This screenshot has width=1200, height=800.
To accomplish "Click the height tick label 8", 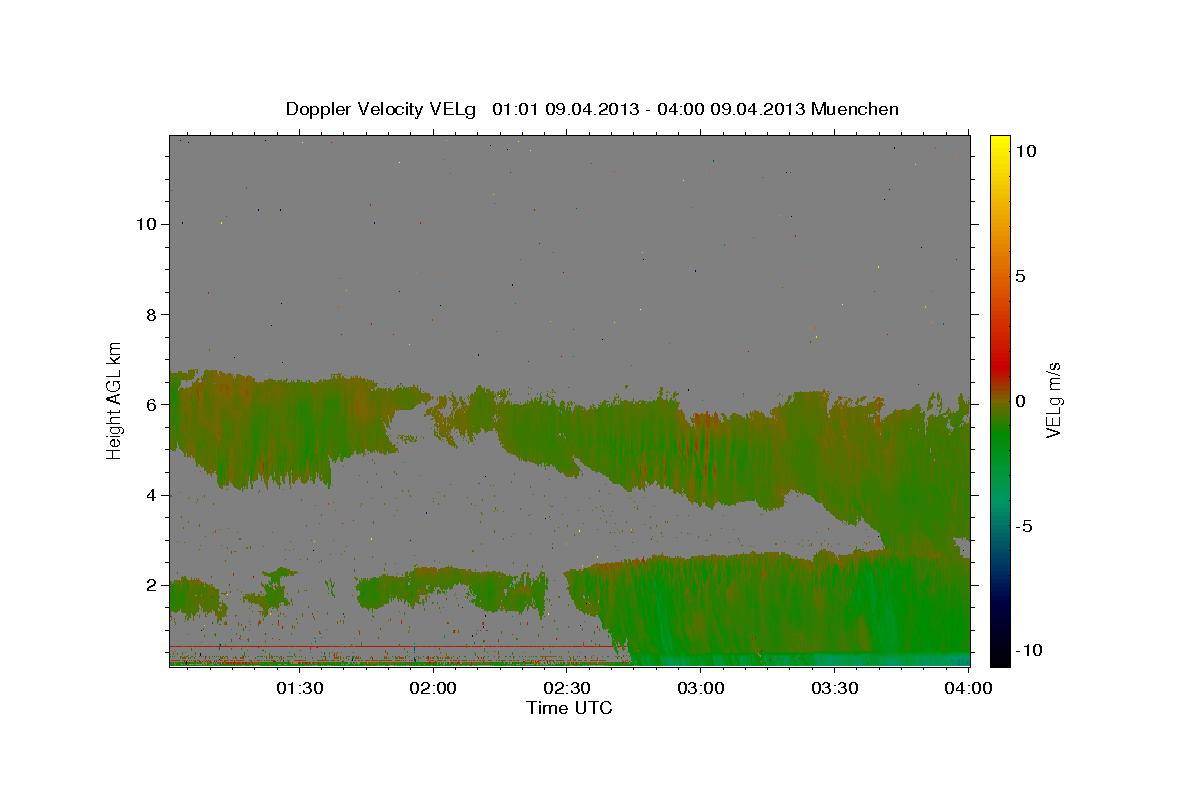I will (152, 314).
